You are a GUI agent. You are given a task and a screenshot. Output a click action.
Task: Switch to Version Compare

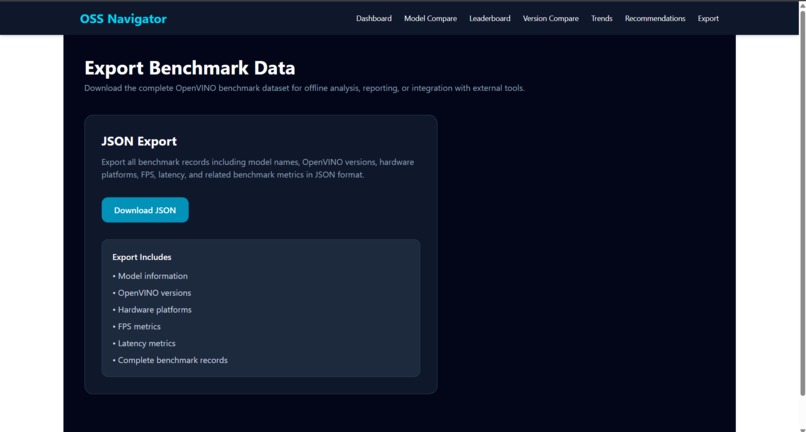click(x=551, y=19)
